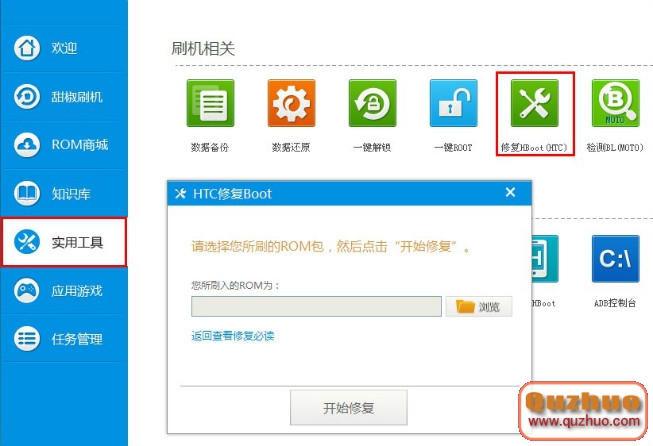Open 任务管理 task manager

pyautogui.click(x=64, y=339)
